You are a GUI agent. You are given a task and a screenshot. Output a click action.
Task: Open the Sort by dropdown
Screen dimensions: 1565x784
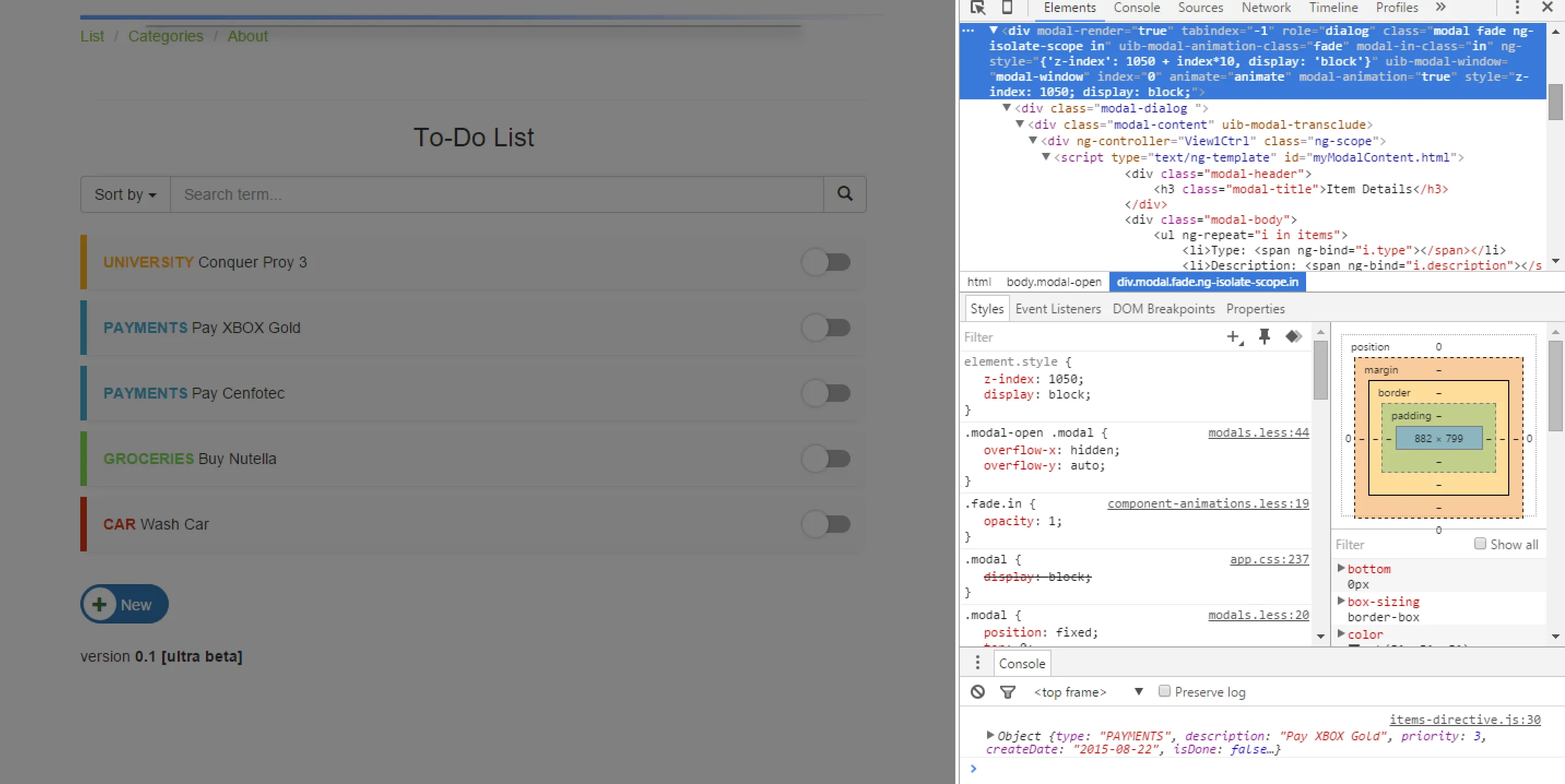coord(125,194)
